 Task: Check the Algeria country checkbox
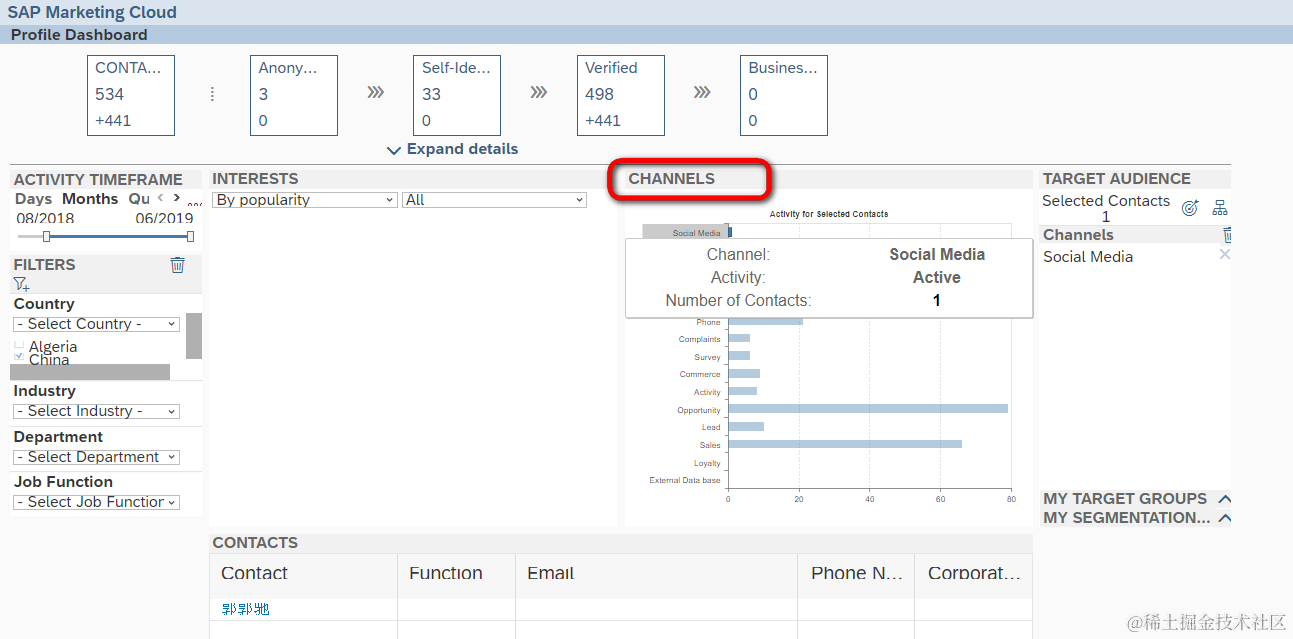click(19, 346)
